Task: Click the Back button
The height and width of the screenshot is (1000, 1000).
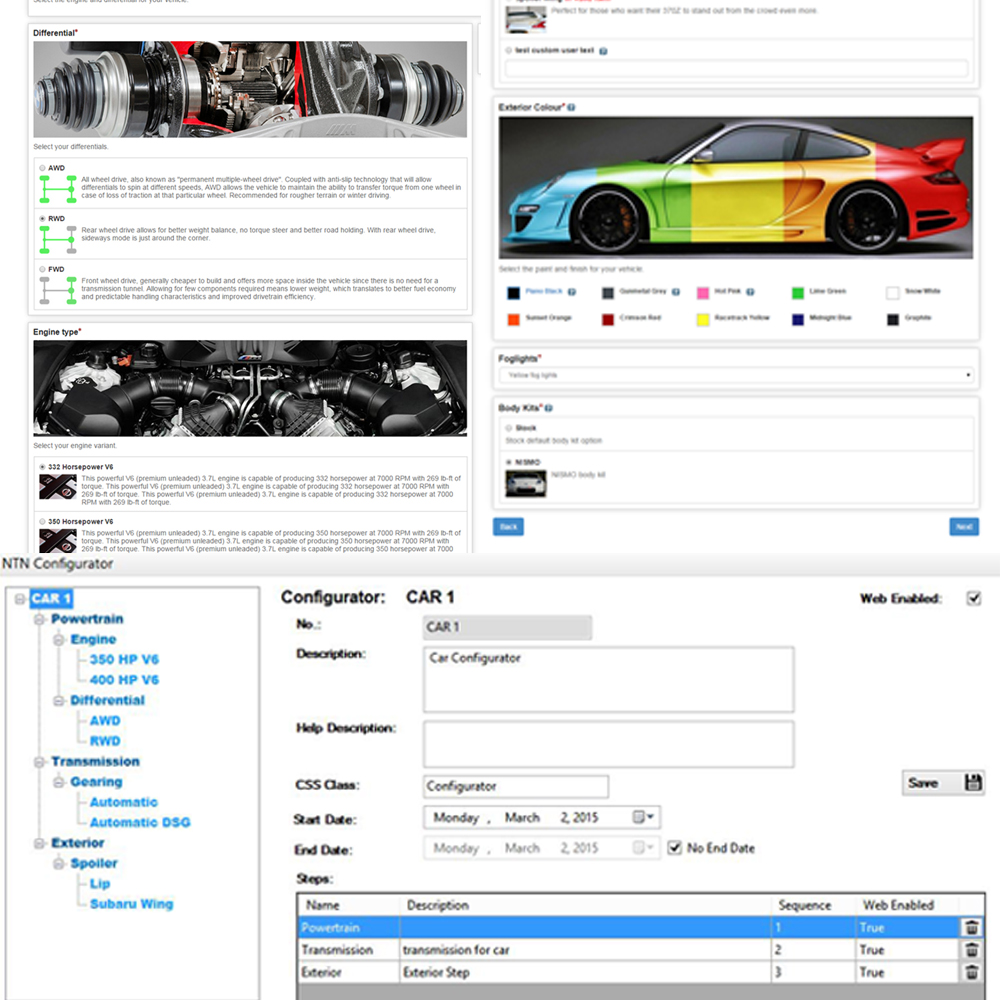Action: [508, 526]
